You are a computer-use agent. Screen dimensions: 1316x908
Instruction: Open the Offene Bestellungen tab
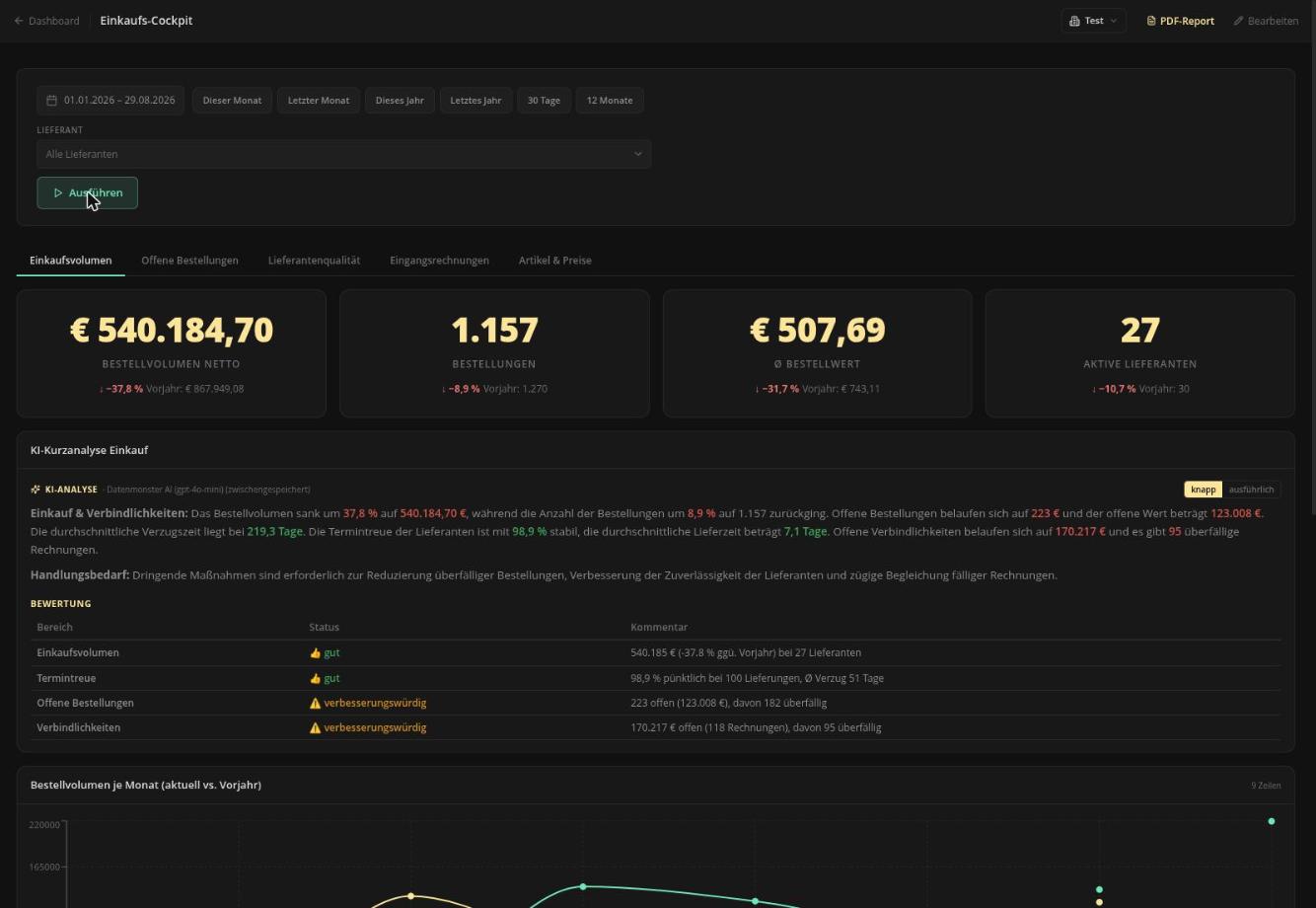tap(189, 261)
